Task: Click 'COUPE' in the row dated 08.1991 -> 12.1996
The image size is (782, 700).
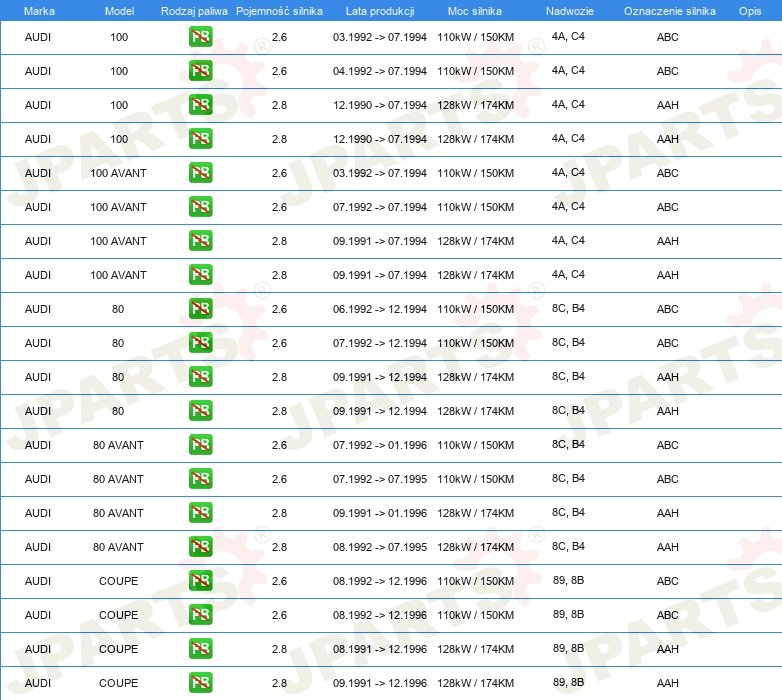Action: (118, 649)
